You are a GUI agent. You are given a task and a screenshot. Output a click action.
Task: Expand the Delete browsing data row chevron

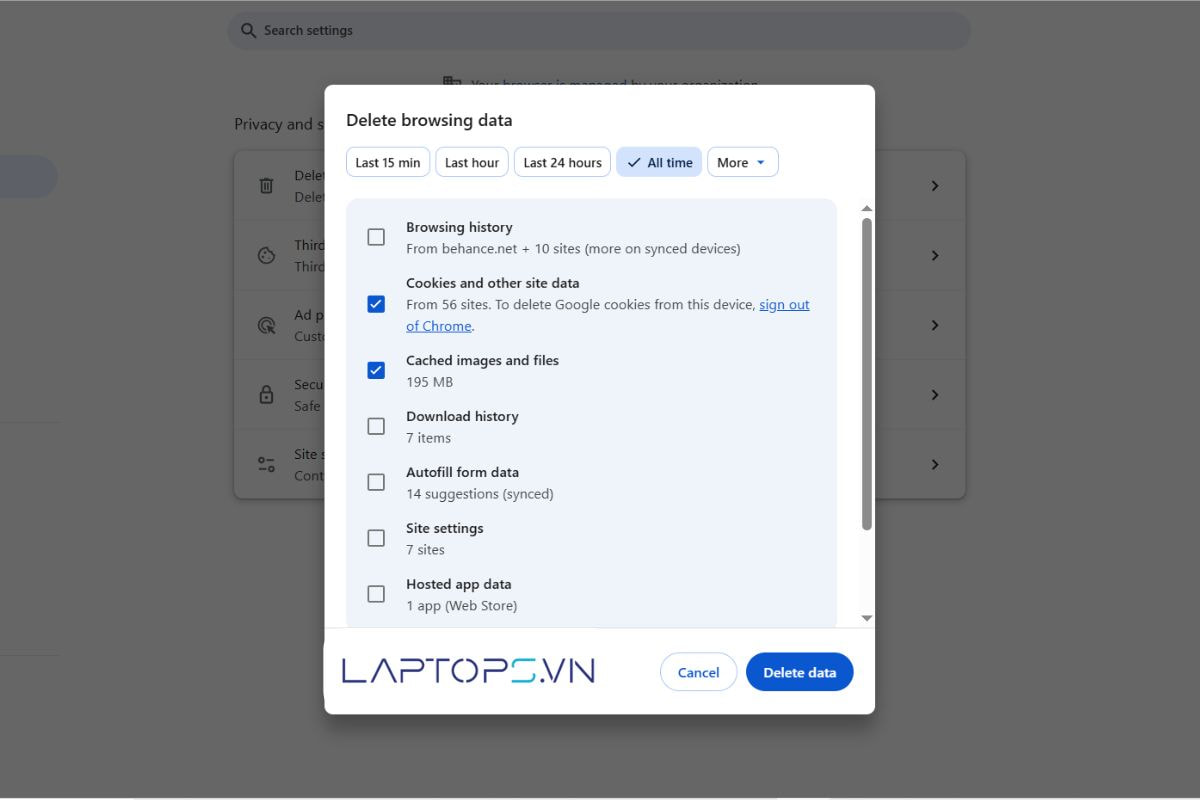pos(934,186)
